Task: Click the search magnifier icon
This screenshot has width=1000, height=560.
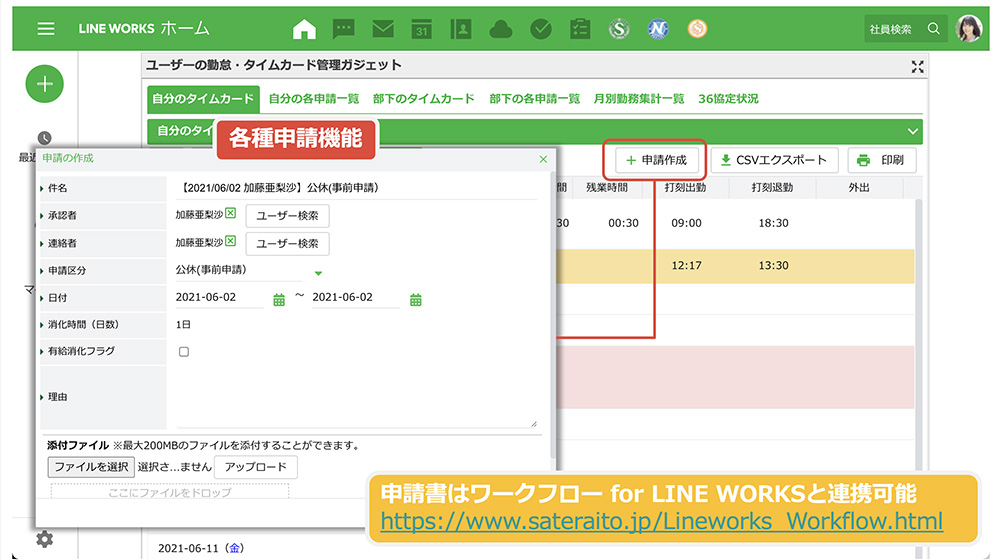Action: pyautogui.click(x=933, y=29)
